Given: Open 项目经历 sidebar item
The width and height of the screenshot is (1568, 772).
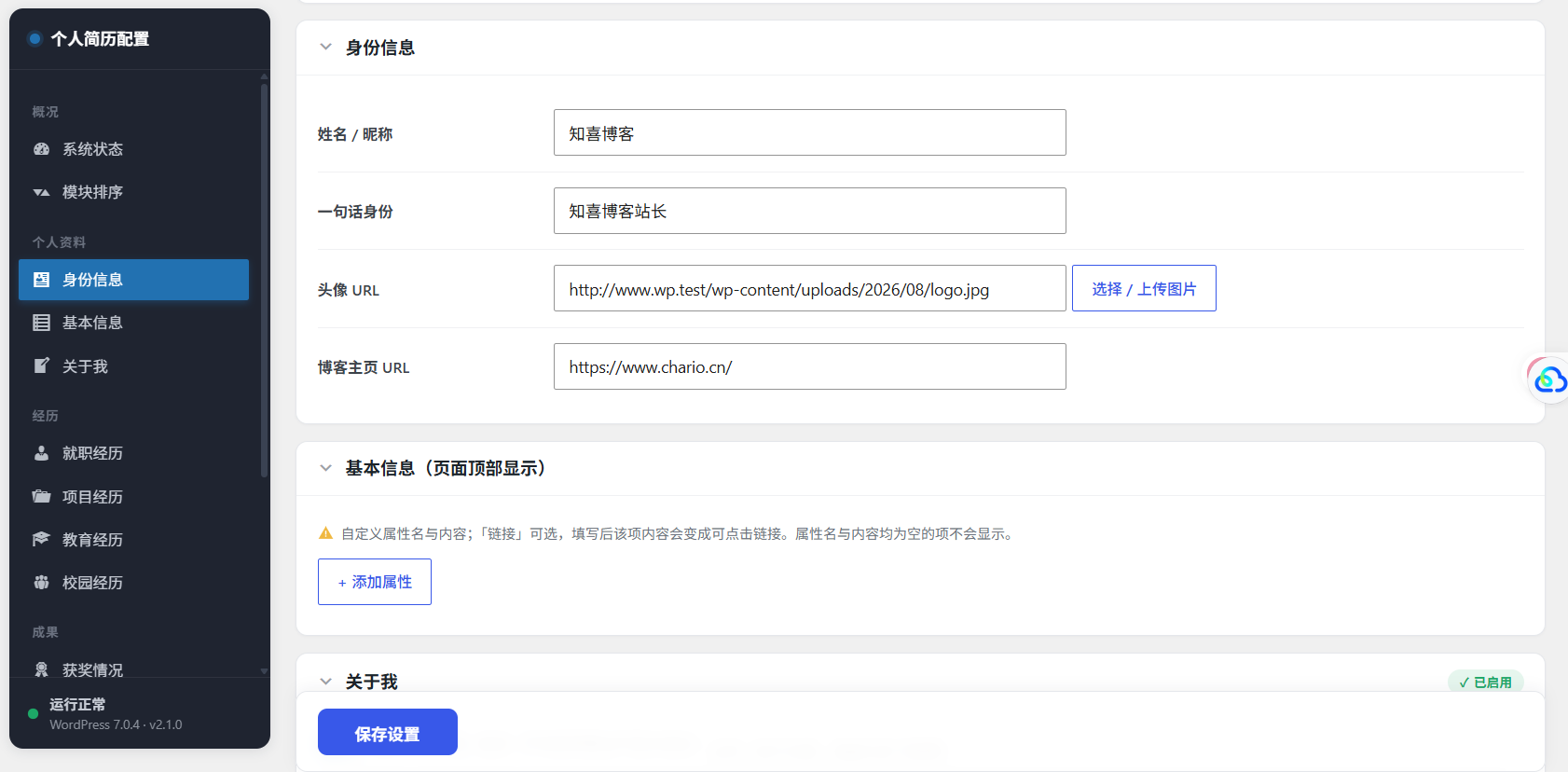Looking at the screenshot, I should click(133, 497).
